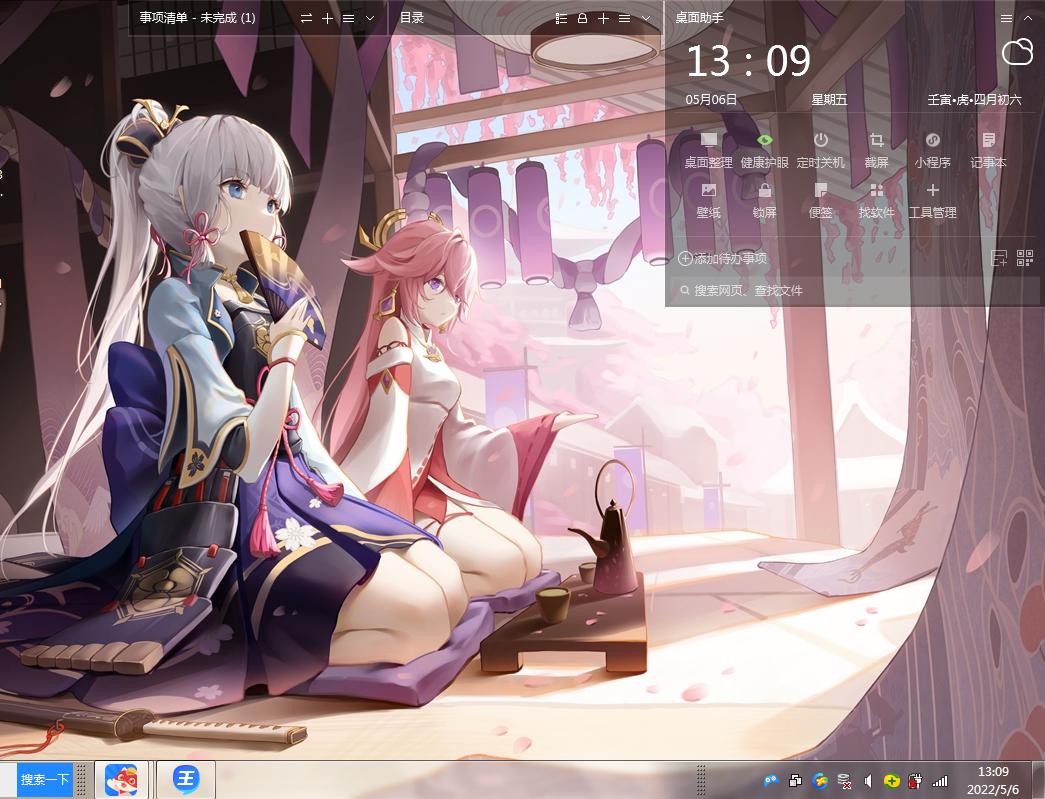1045x799 pixels.
Task: Open 工具管理 tool management
Action: (x=932, y=201)
